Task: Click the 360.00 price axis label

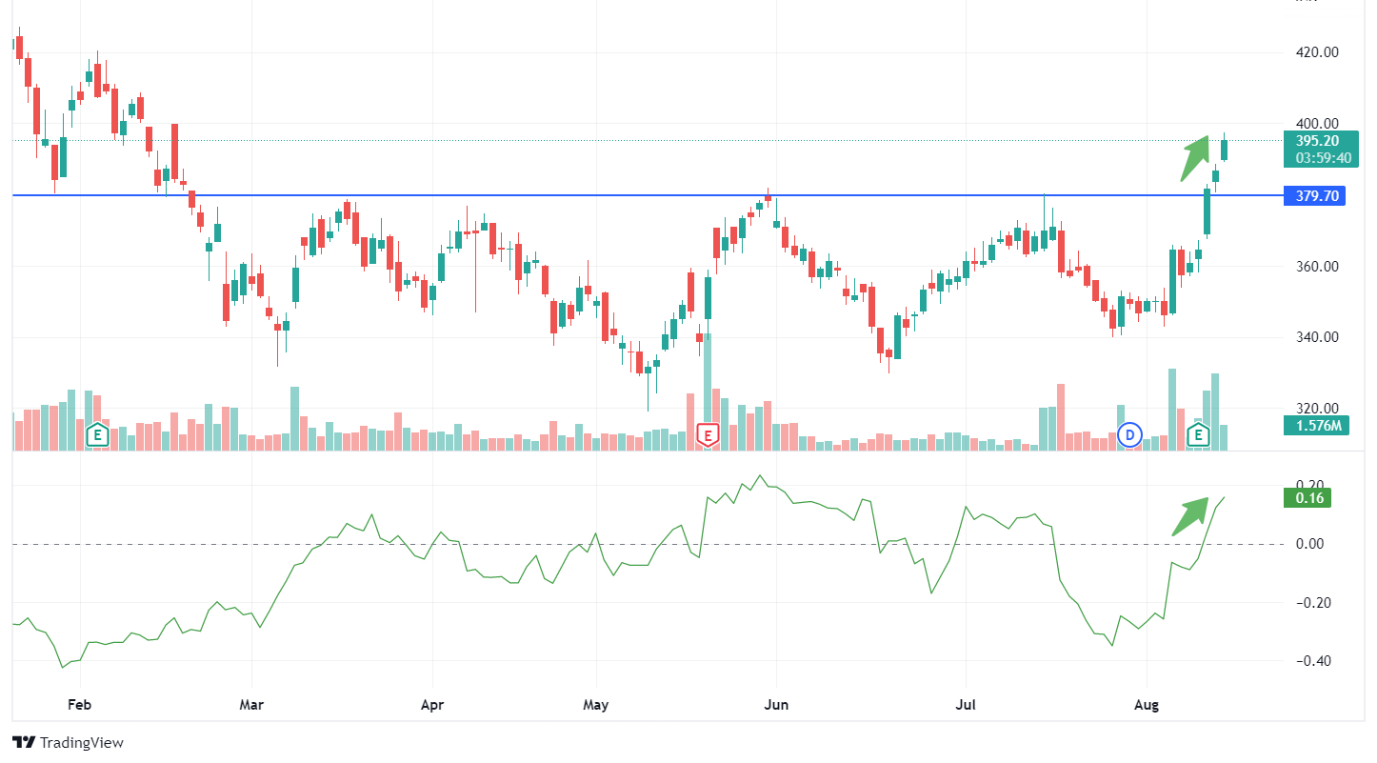Action: coord(1317,266)
